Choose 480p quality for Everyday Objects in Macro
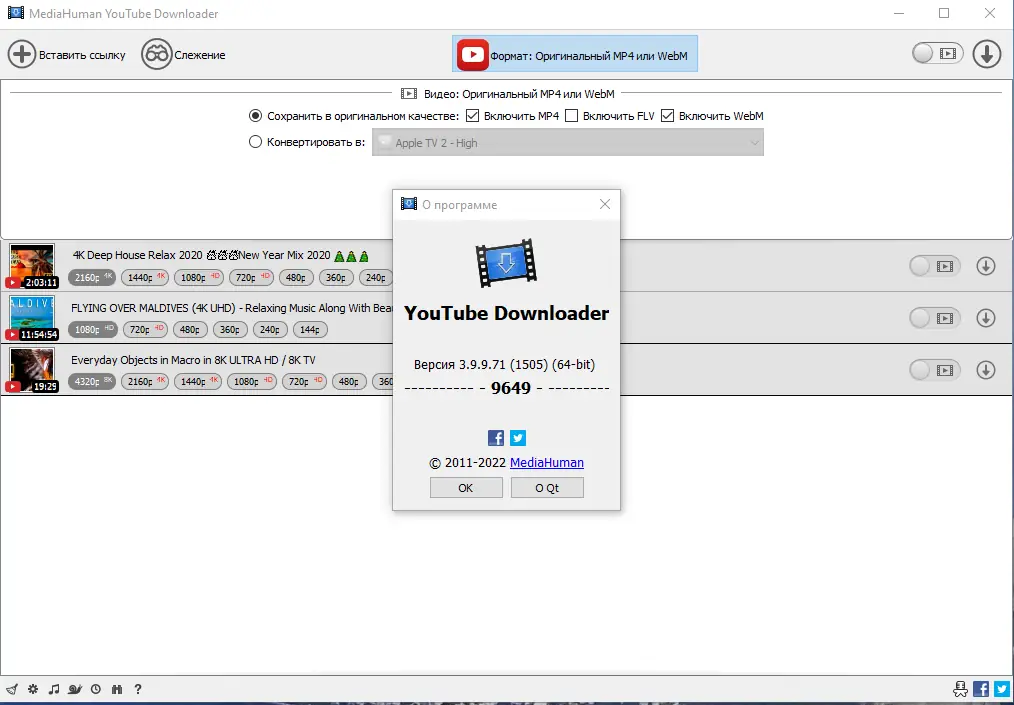This screenshot has height=705, width=1014. [x=349, y=382]
